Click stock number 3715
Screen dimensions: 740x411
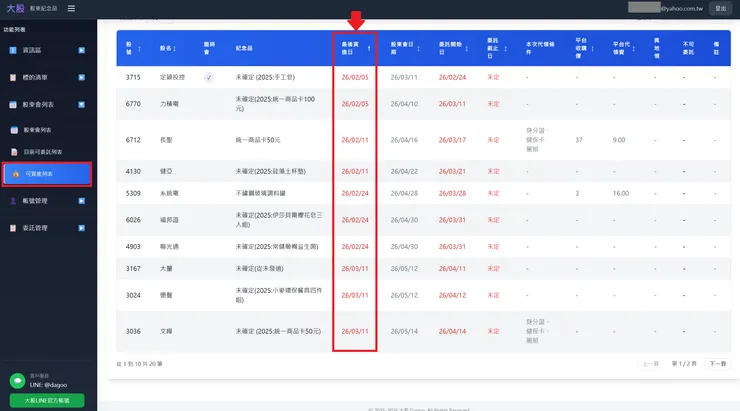click(133, 77)
